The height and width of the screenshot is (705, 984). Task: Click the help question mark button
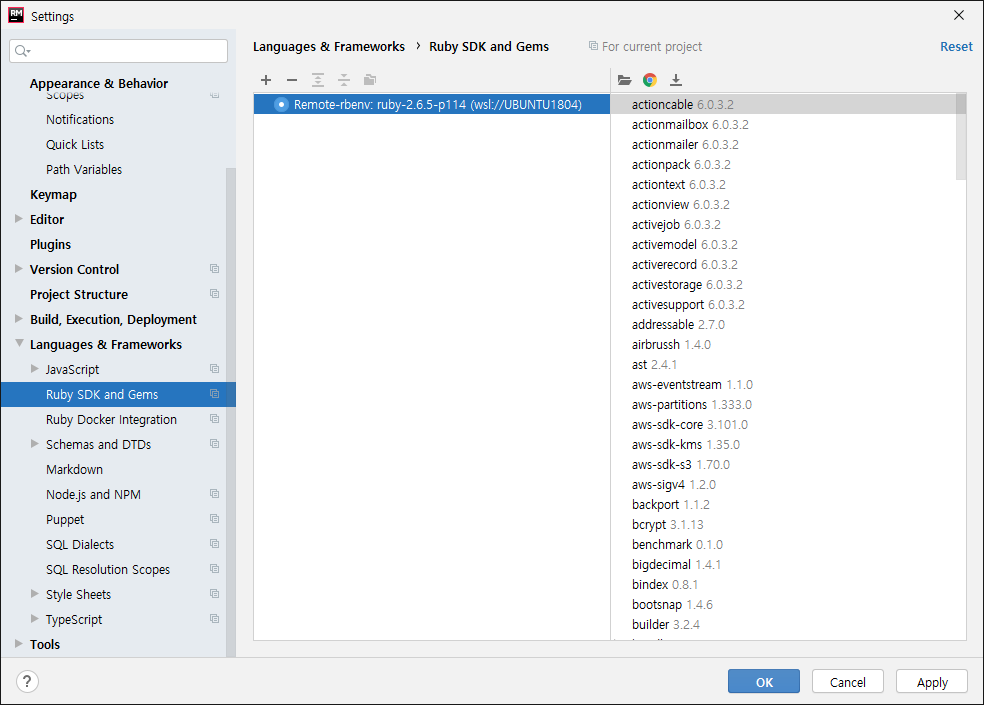click(x=27, y=681)
